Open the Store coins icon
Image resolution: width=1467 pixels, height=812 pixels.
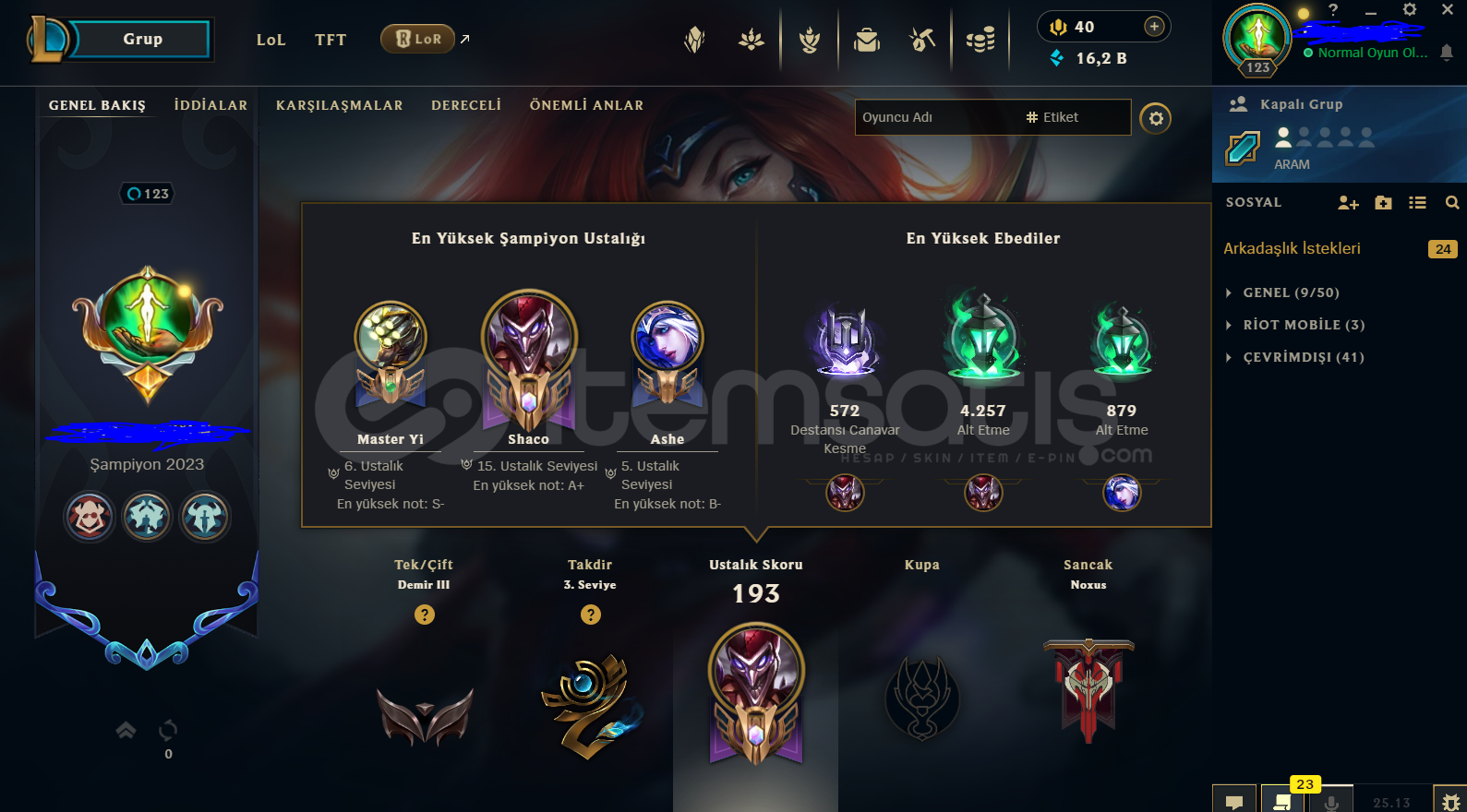(980, 40)
